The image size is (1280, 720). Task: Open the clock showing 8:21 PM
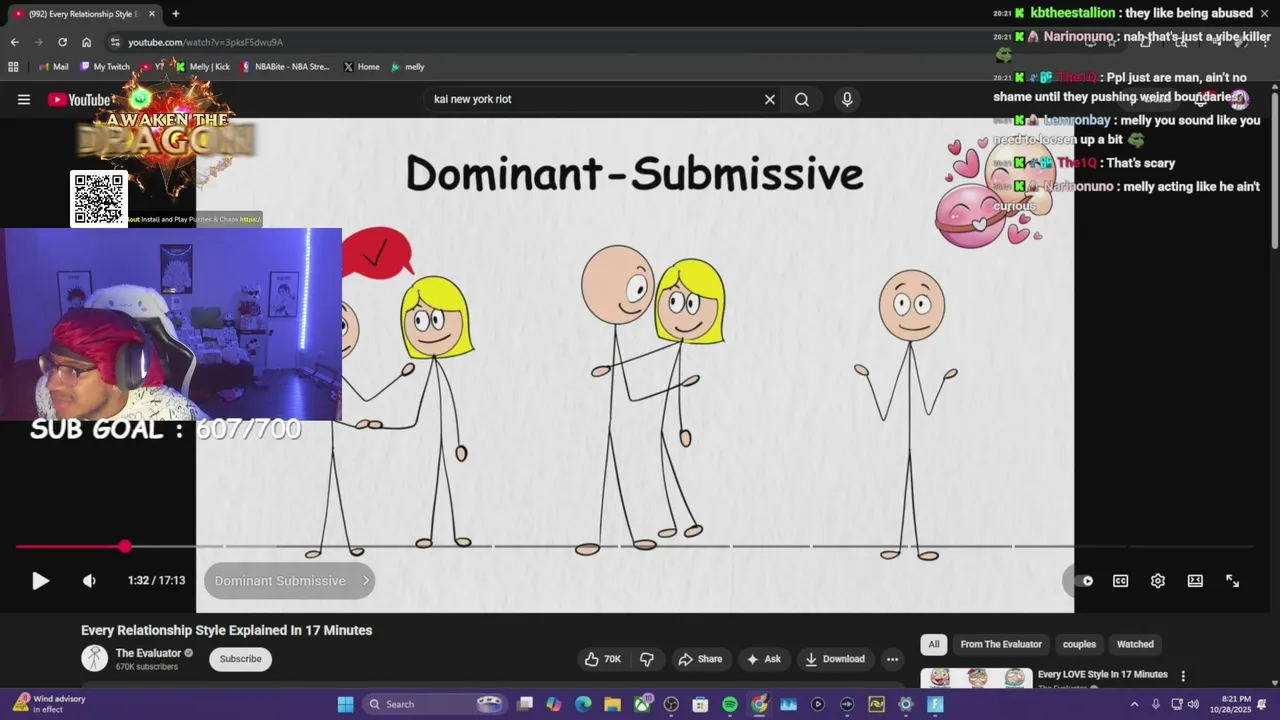point(1236,704)
